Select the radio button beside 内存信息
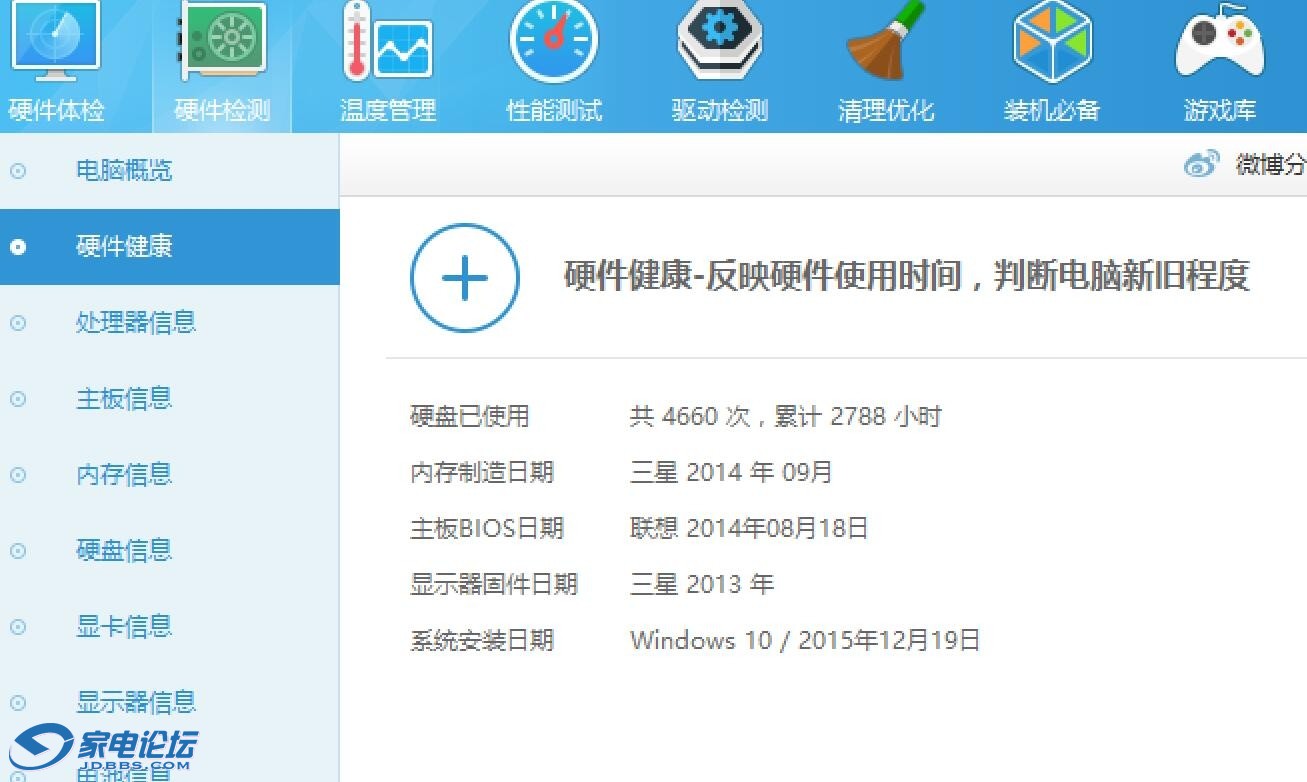1307x782 pixels. coord(16,474)
